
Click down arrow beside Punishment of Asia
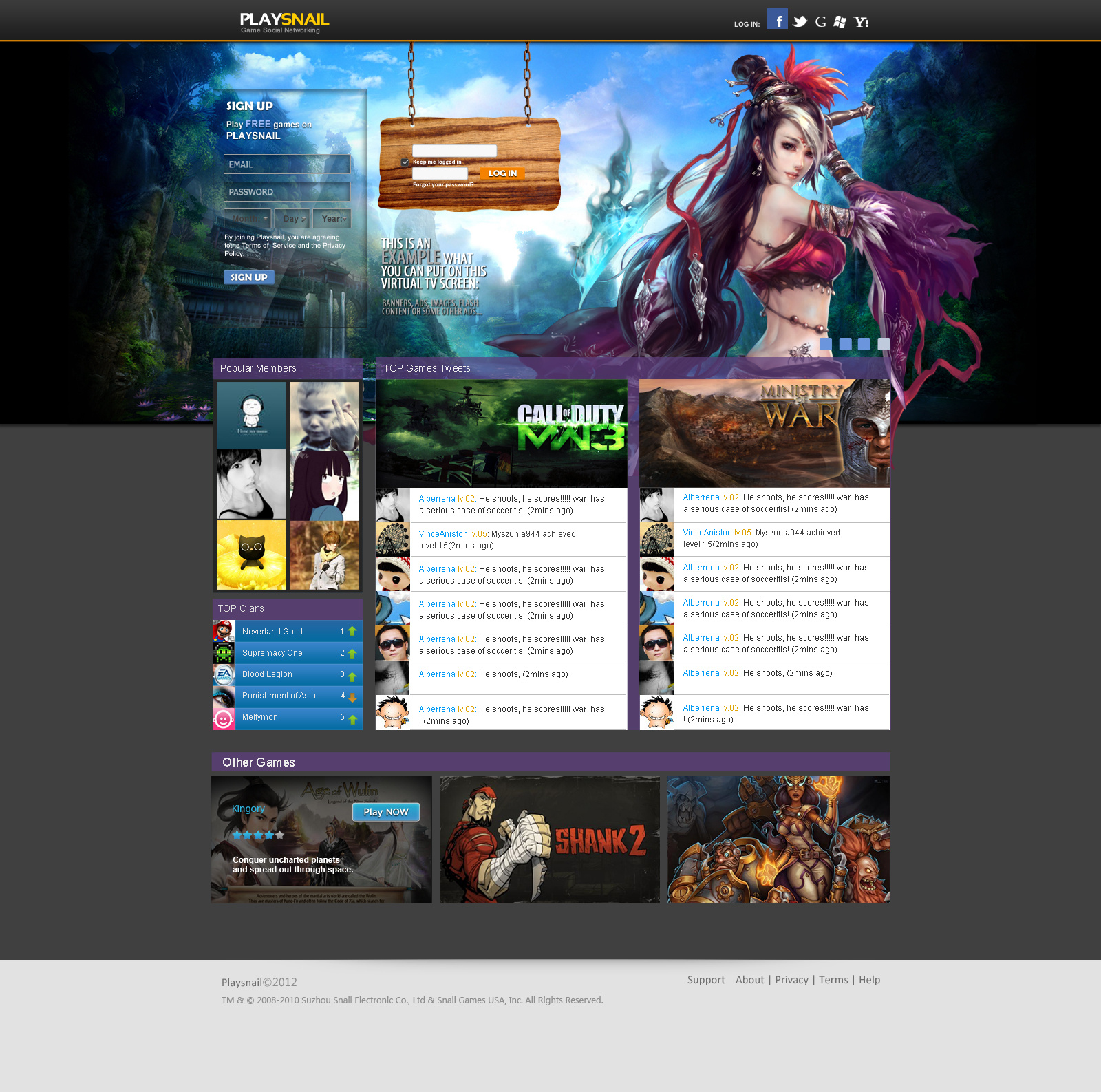click(352, 697)
